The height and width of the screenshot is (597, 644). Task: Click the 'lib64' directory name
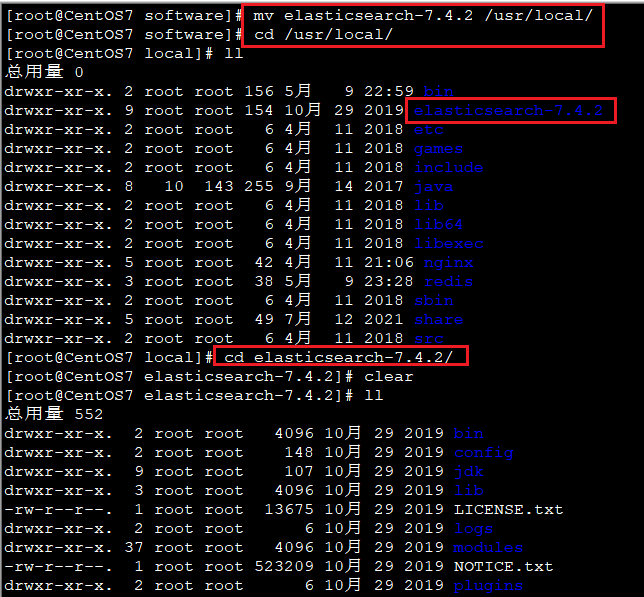pyautogui.click(x=438, y=225)
